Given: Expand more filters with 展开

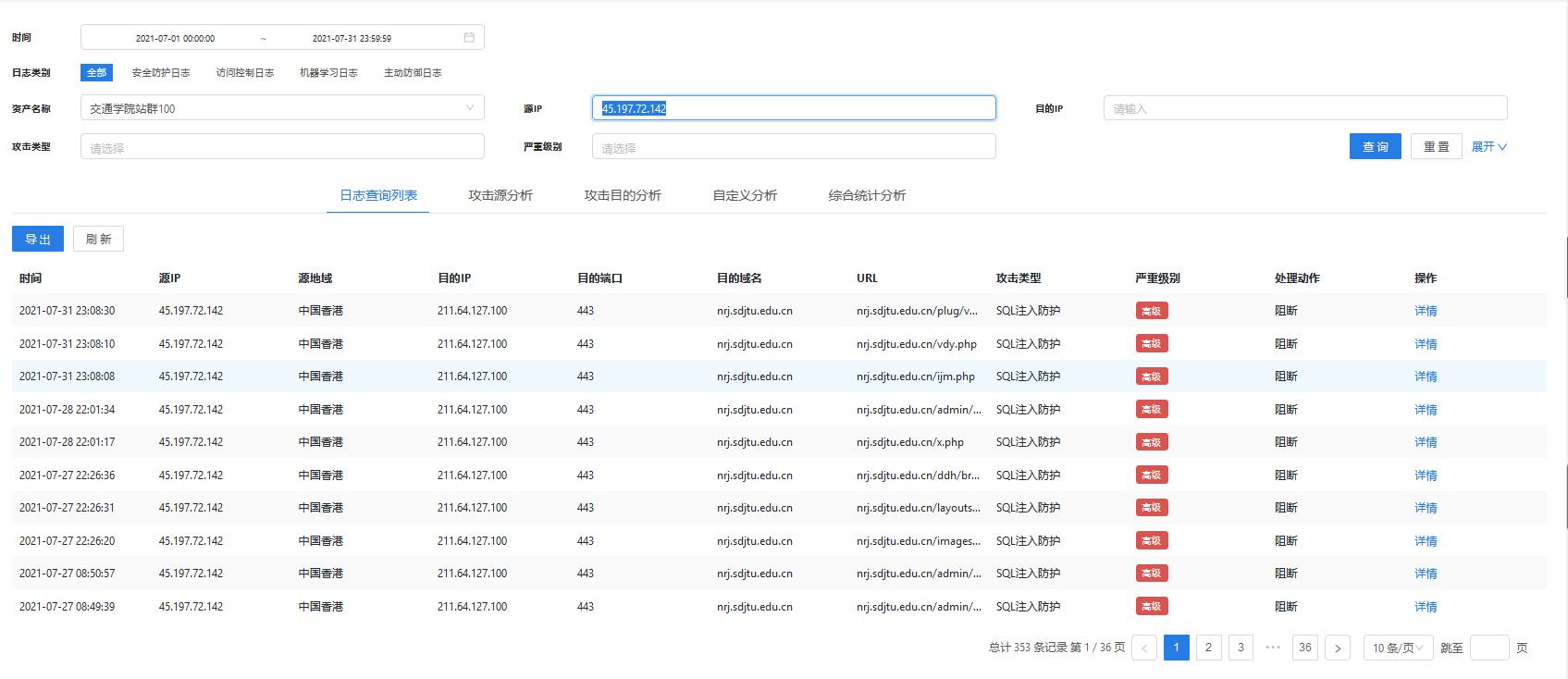Looking at the screenshot, I should [x=1488, y=146].
